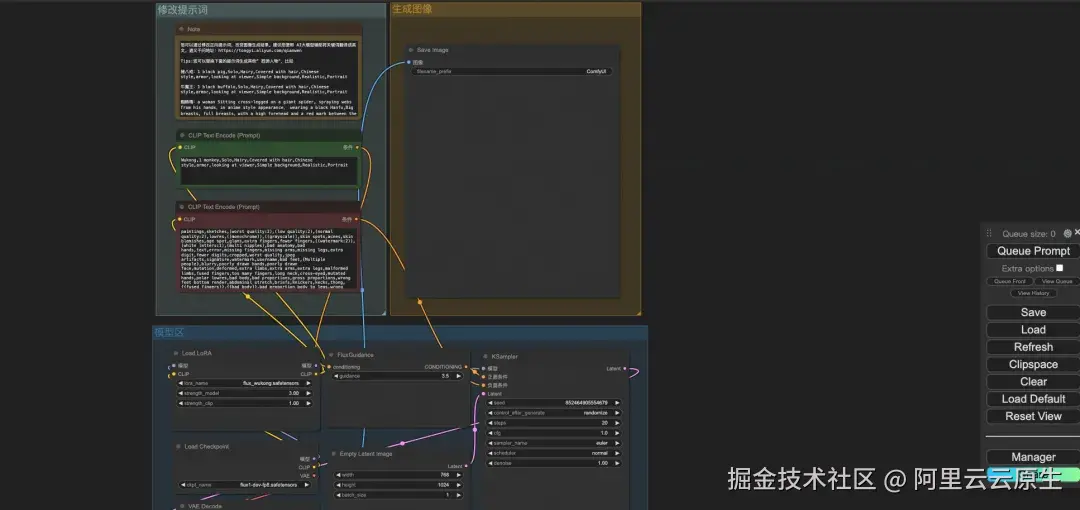Select the 生成图像 group title
1080x510 pixels.
click(x=413, y=9)
